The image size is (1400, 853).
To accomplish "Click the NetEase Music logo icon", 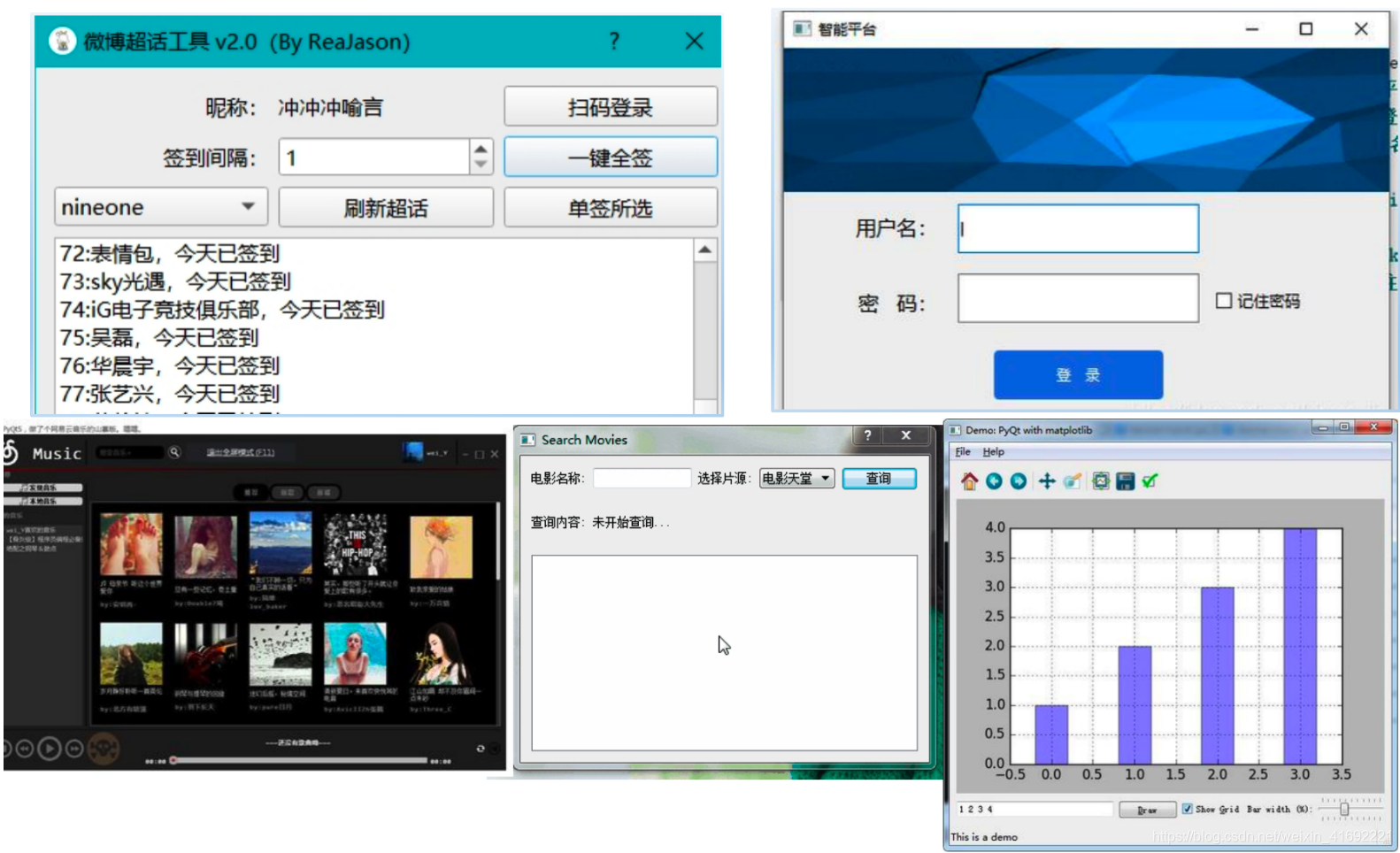I will point(10,452).
